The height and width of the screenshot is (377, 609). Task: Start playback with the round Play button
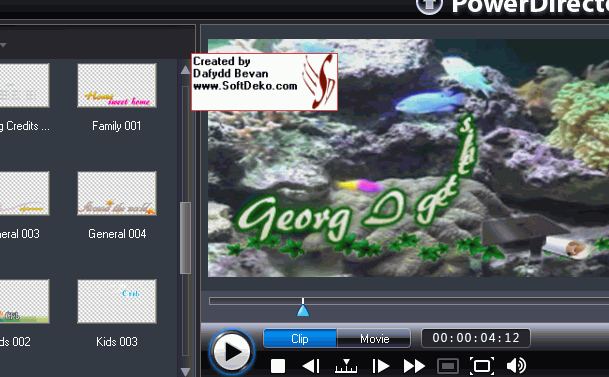[x=232, y=352]
